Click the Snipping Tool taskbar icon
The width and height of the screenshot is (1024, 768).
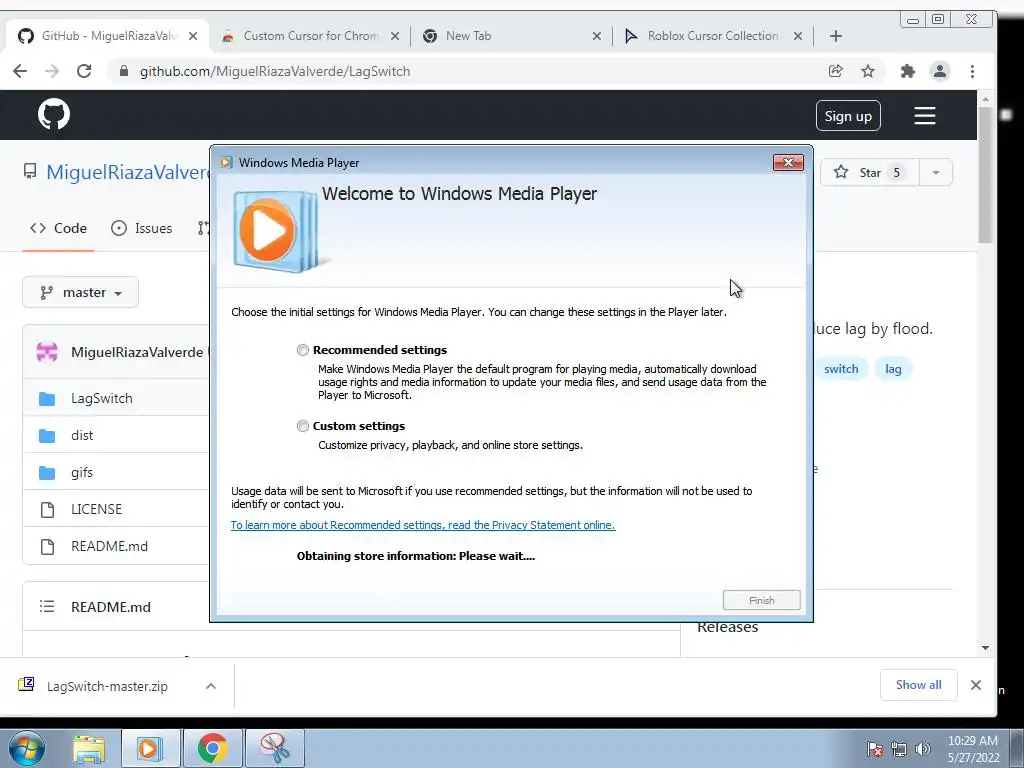tap(274, 748)
